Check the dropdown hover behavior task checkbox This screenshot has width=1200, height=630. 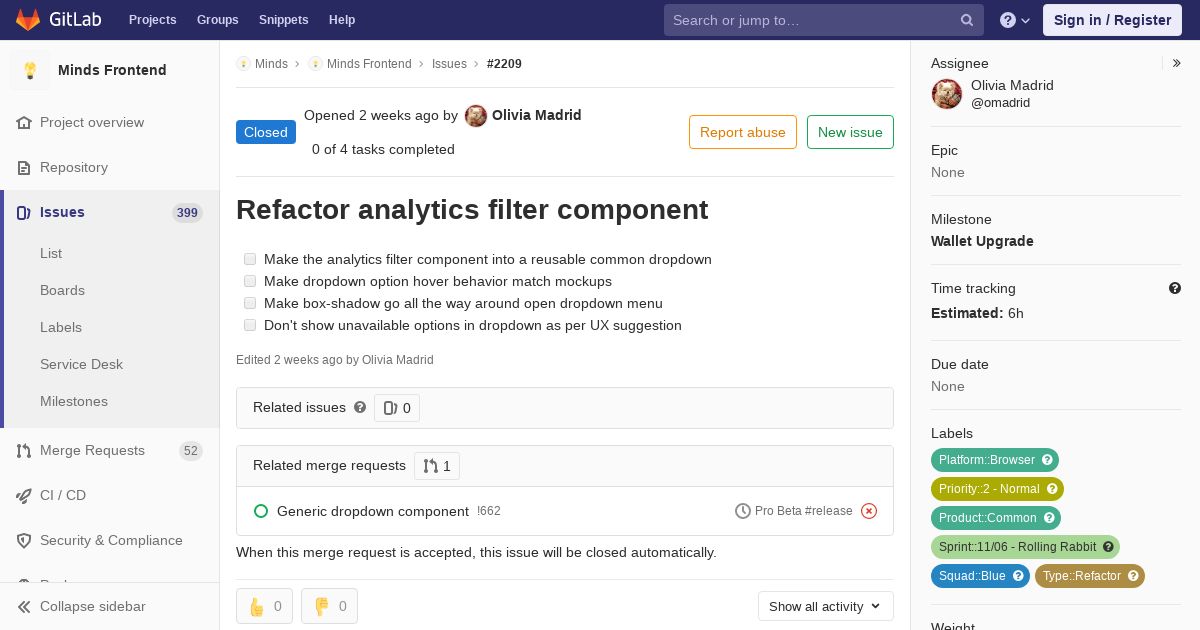pos(250,281)
